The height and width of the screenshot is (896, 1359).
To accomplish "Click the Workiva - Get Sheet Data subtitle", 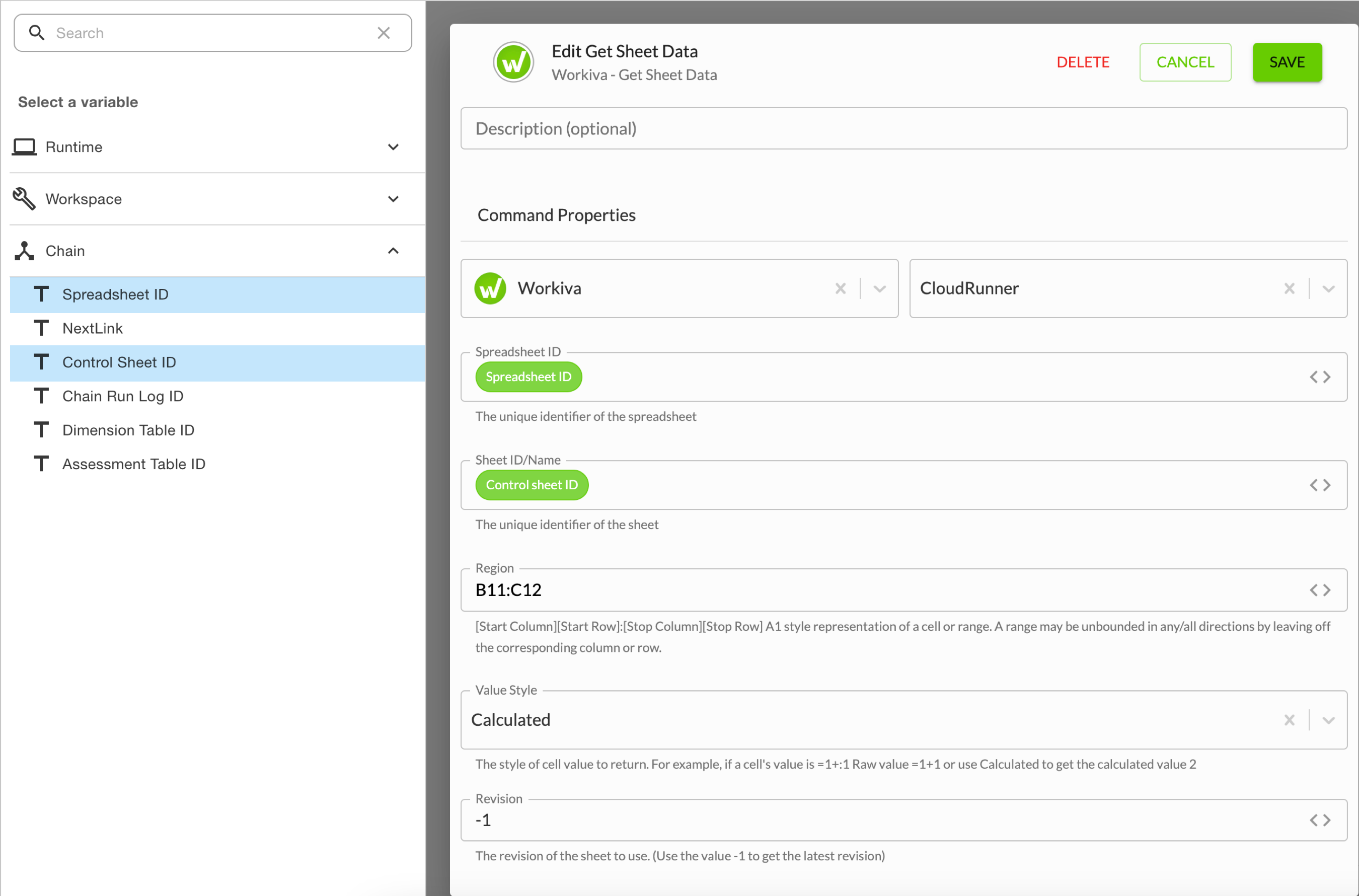I will (x=634, y=76).
